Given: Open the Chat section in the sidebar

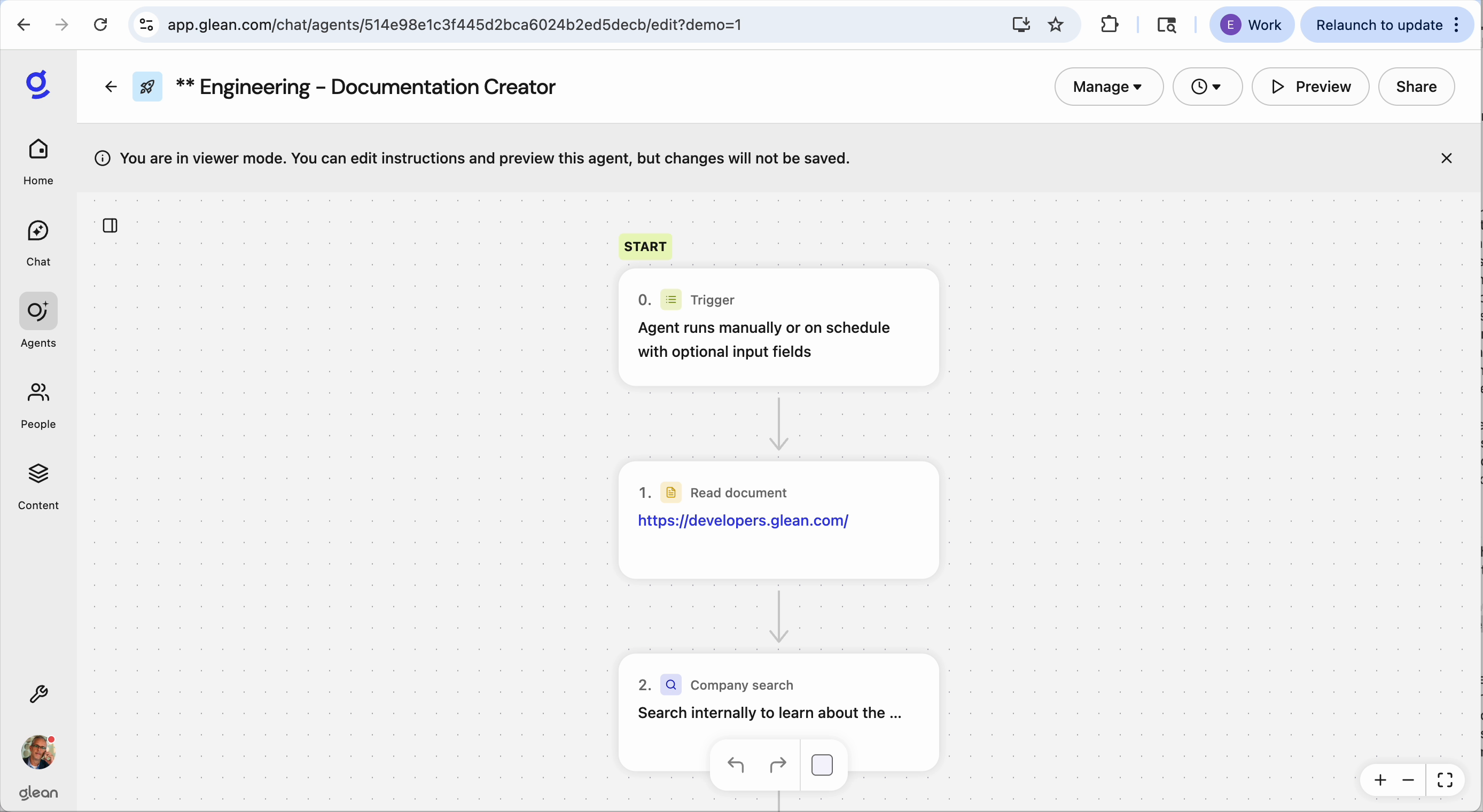Looking at the screenshot, I should [x=37, y=242].
